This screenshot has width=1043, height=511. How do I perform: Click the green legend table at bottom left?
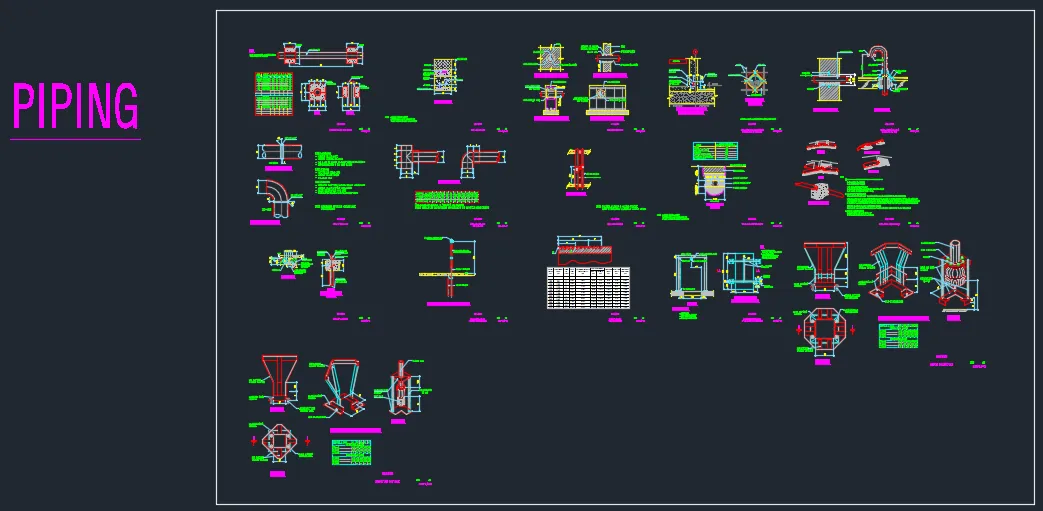coord(352,453)
